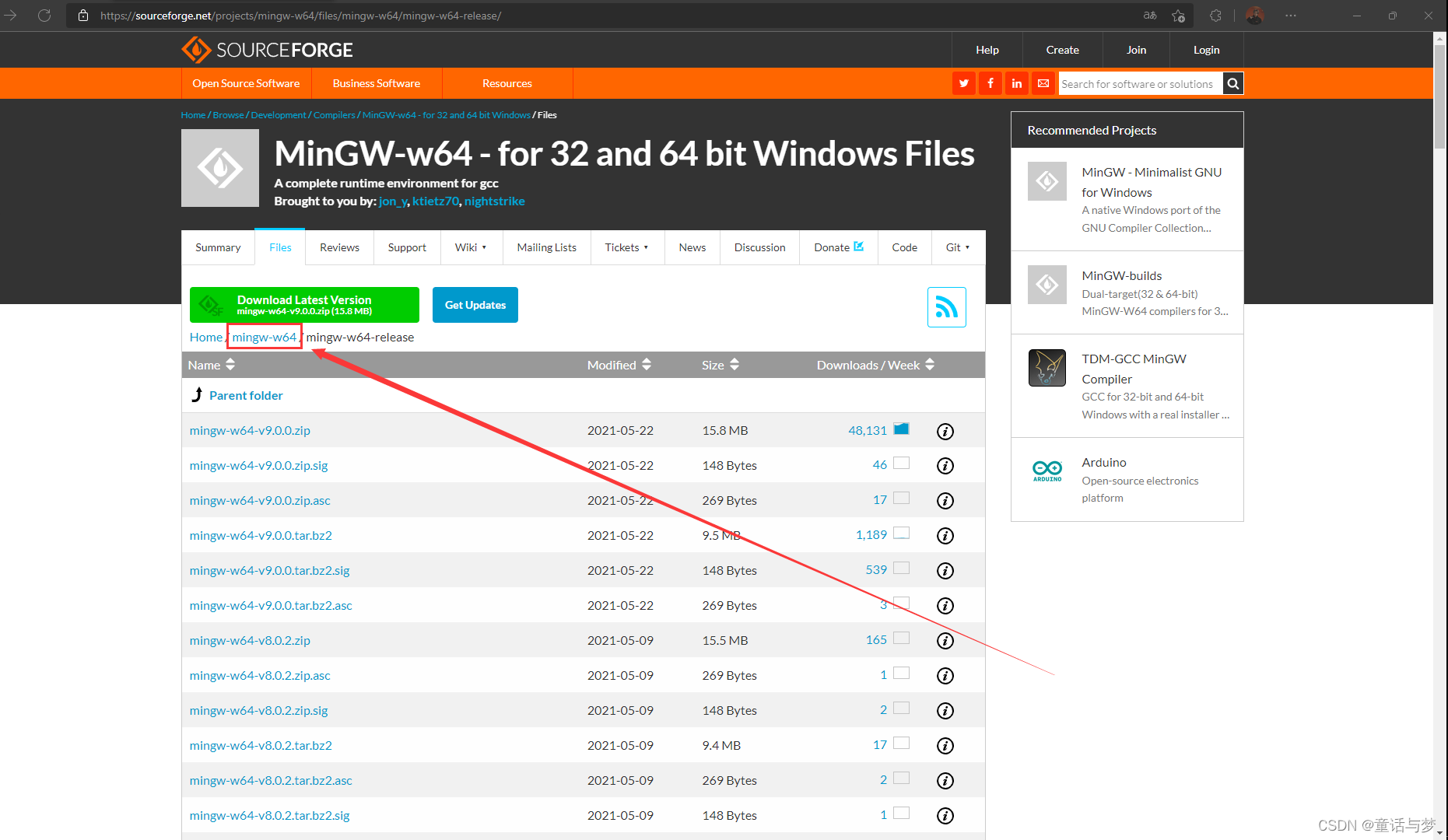Show info for mingw-w64-v9.0.0.zip
This screenshot has width=1448, height=840.
(x=945, y=431)
